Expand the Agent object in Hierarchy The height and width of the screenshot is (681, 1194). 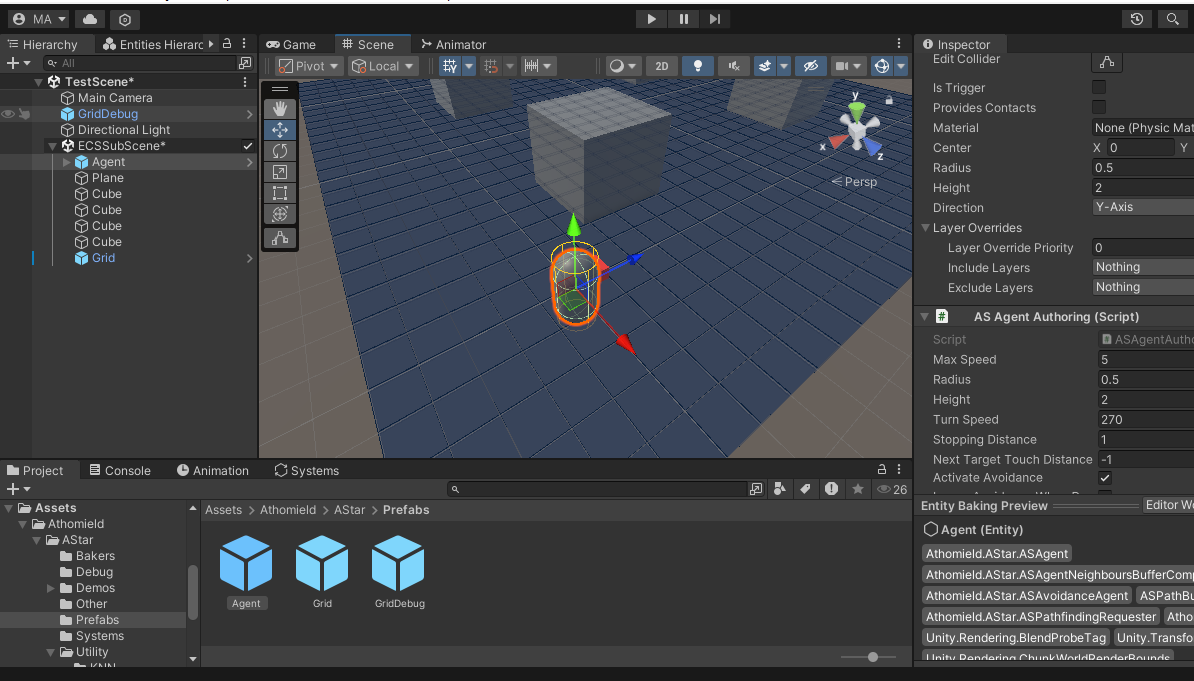[x=66, y=162]
